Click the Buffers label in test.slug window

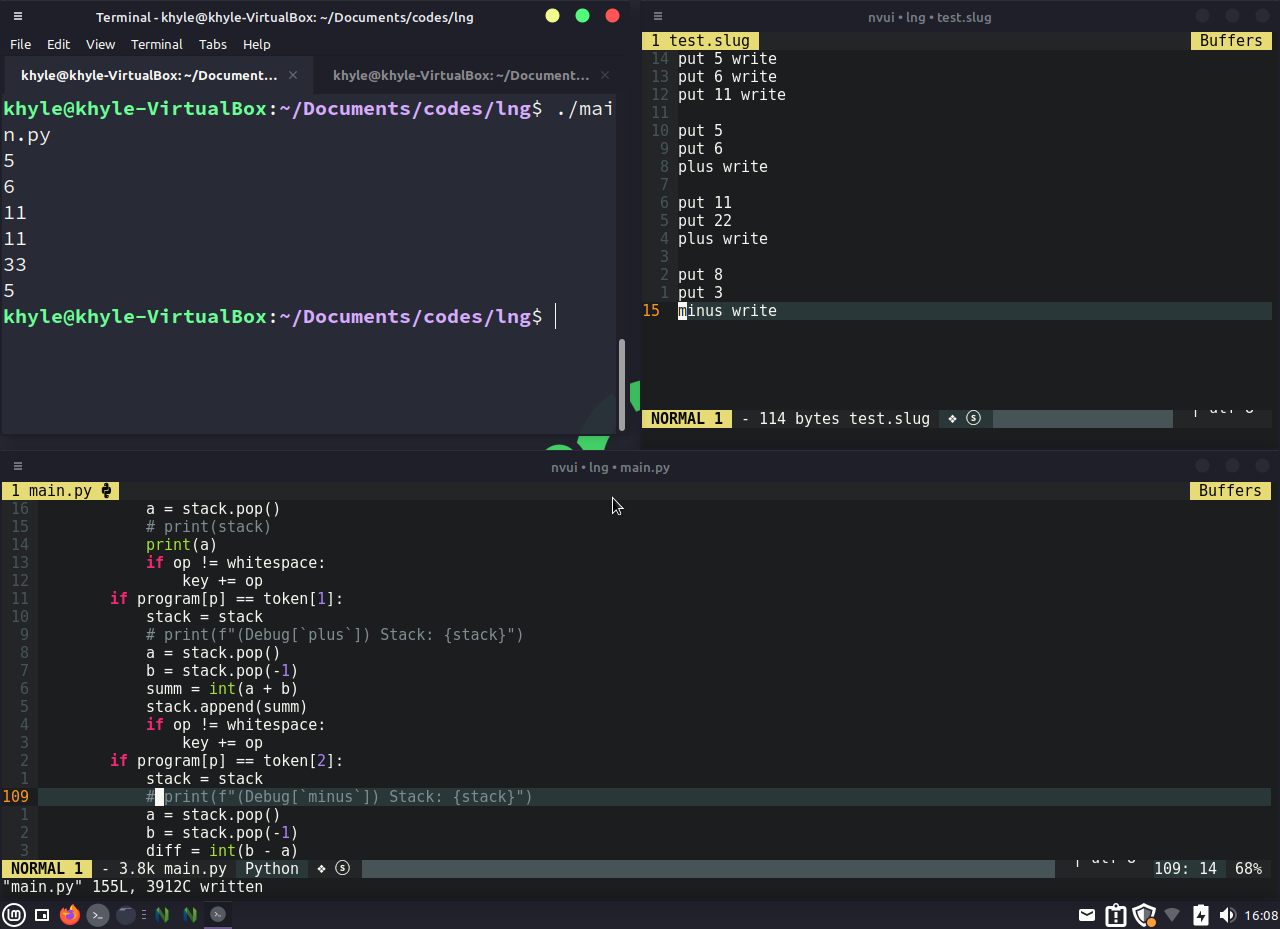click(x=1231, y=41)
